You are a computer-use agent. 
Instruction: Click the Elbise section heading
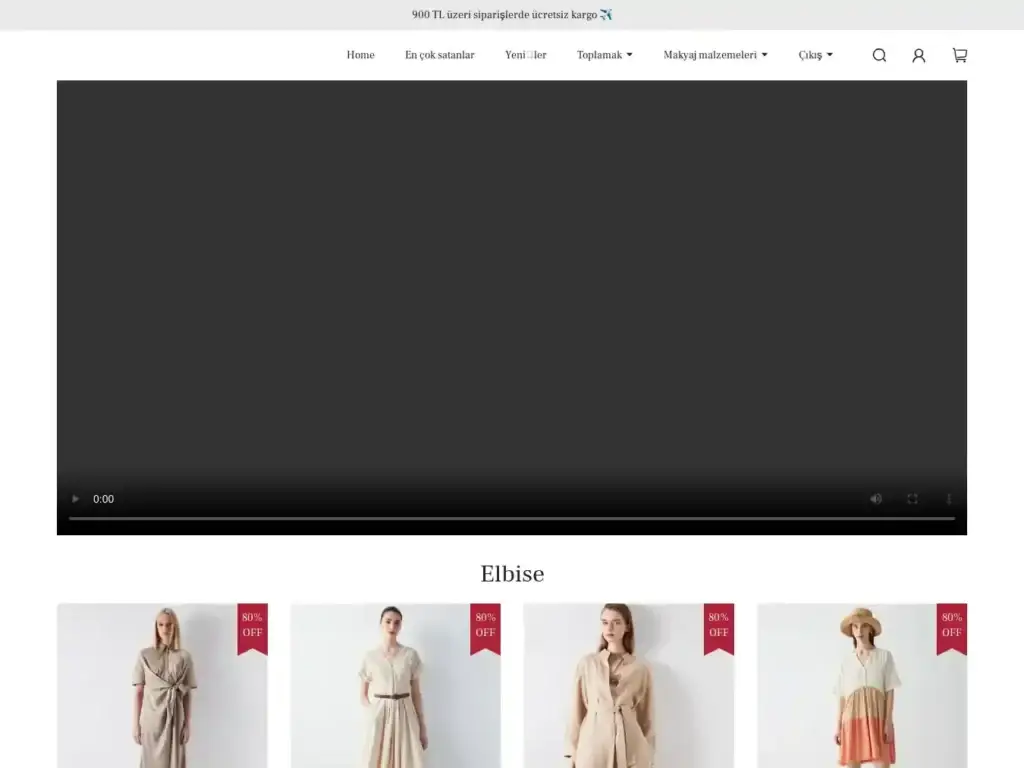tap(511, 574)
